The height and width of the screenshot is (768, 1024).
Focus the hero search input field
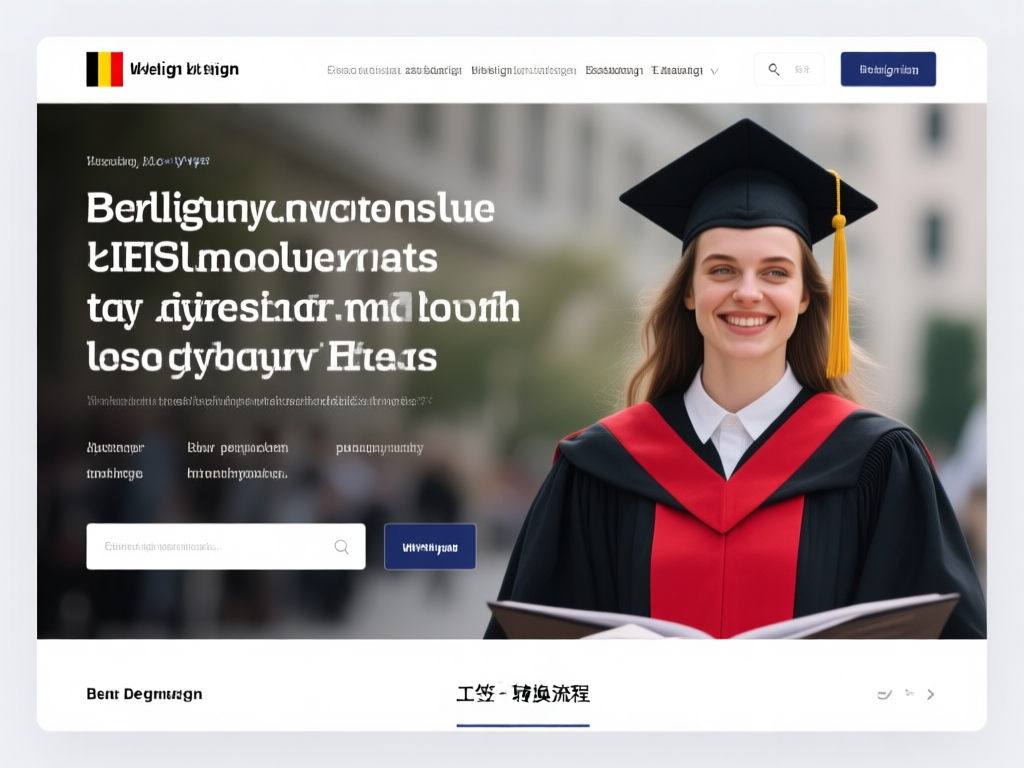(226, 547)
